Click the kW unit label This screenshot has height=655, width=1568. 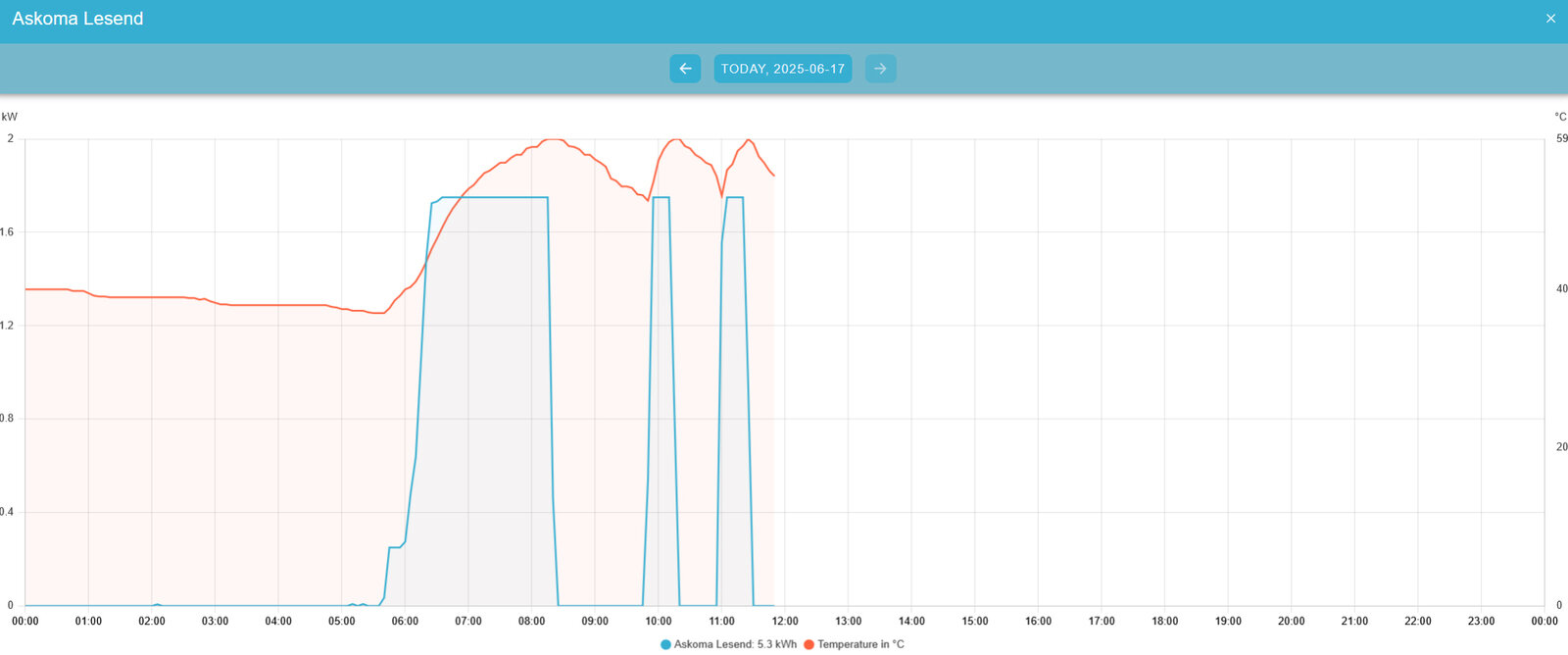pyautogui.click(x=10, y=117)
